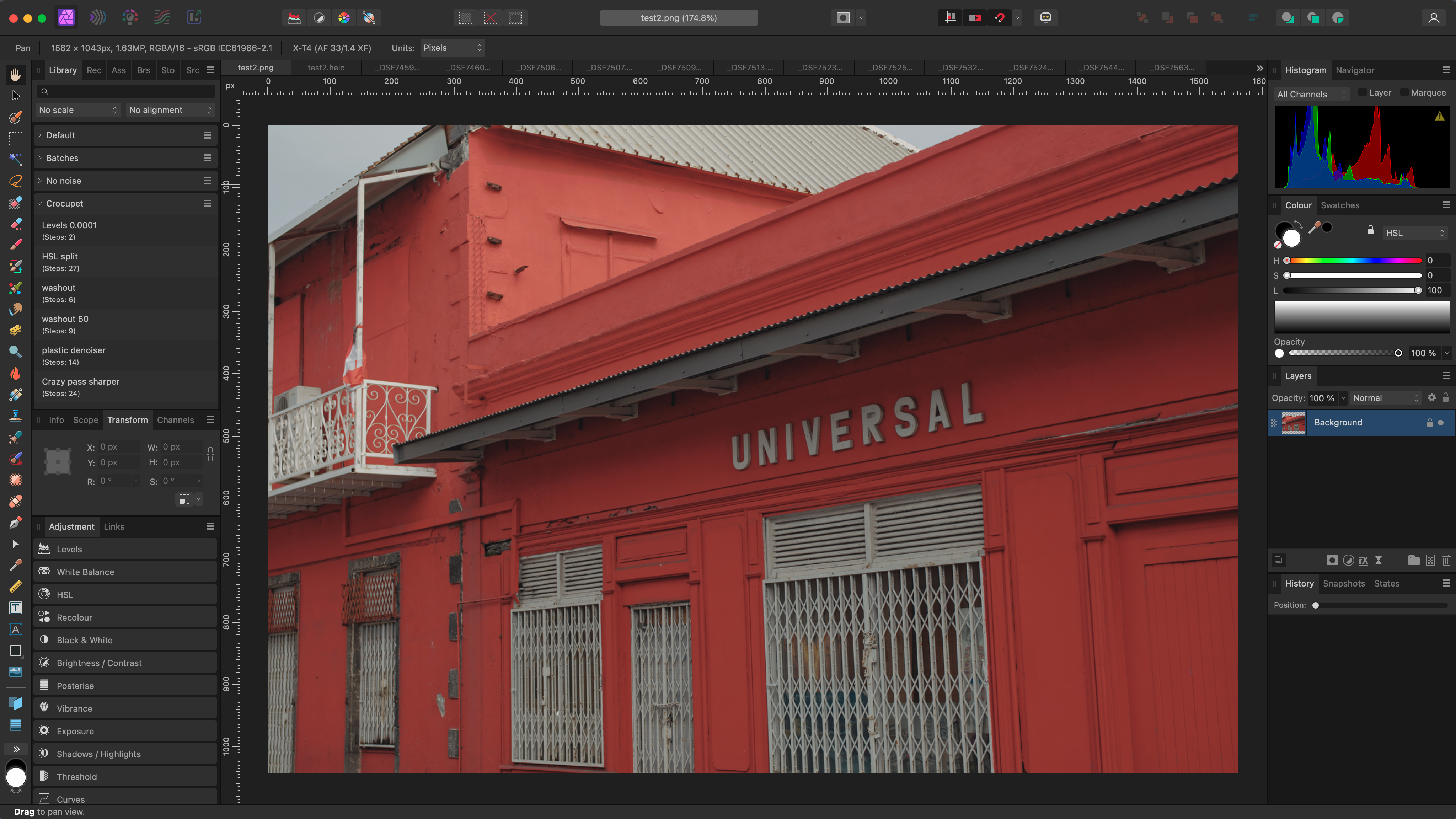This screenshot has height=819, width=1456.
Task: Select the Frame Text tool
Action: (x=15, y=607)
